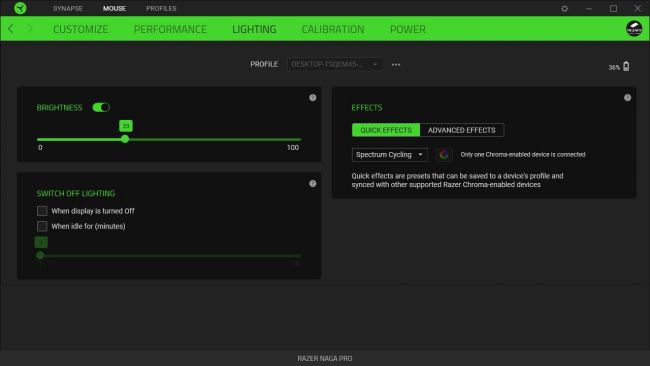Open the Lighting tab
The image size is (650, 366).
[x=254, y=29]
